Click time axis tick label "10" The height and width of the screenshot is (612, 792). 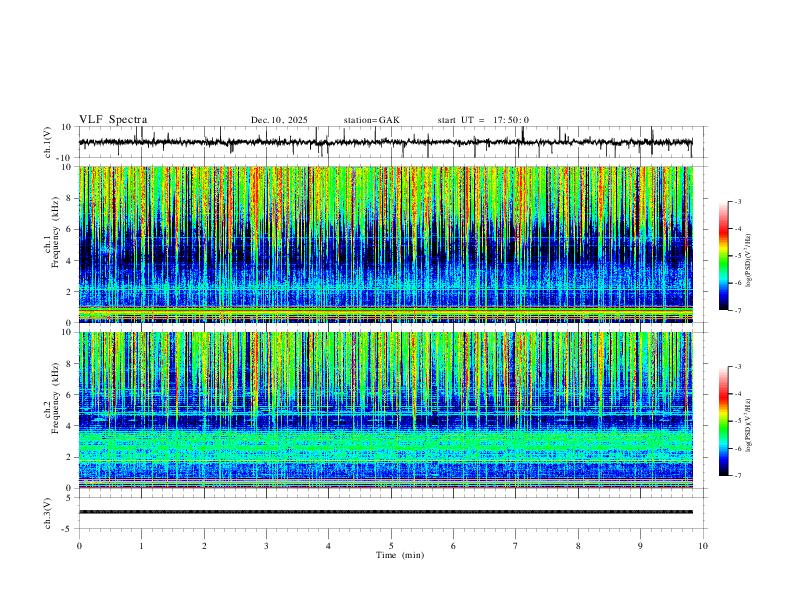[703, 546]
